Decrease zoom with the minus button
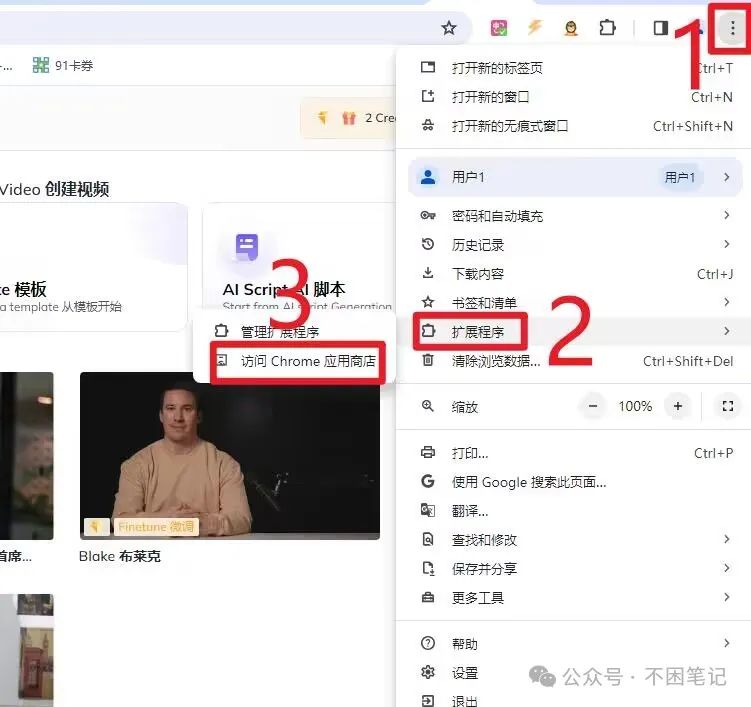The image size is (751, 707). coord(593,406)
